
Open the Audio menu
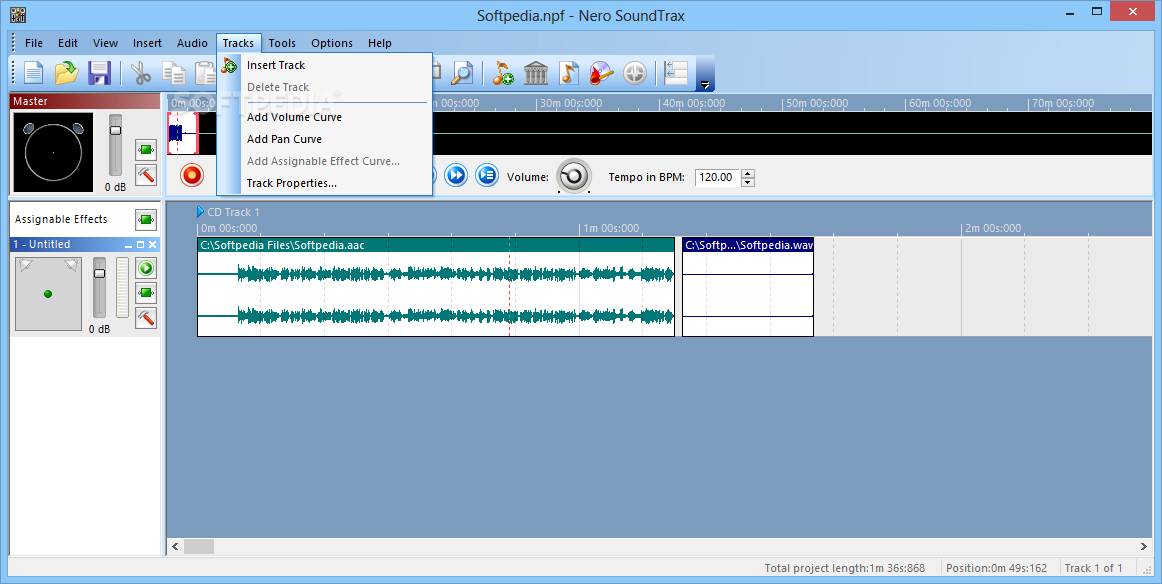click(192, 43)
